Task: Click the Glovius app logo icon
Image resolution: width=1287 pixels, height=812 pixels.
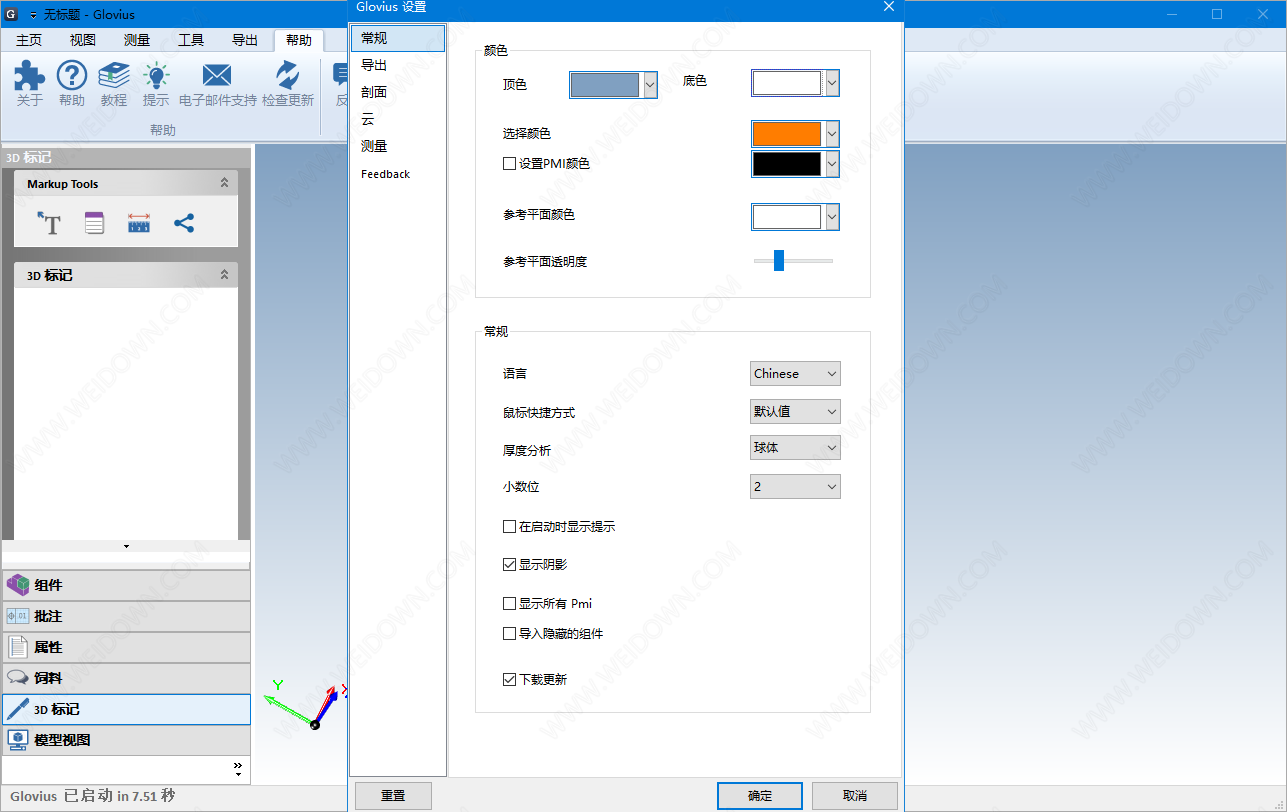Action: point(12,14)
